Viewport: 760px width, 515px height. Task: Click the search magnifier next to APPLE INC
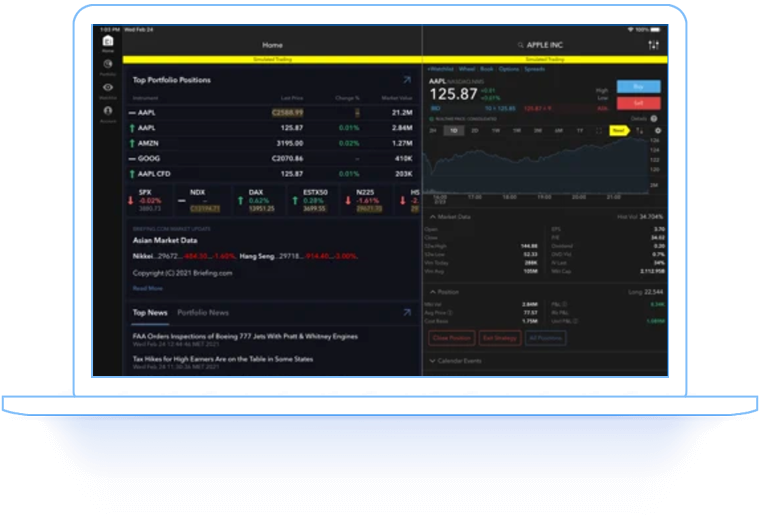[520, 45]
